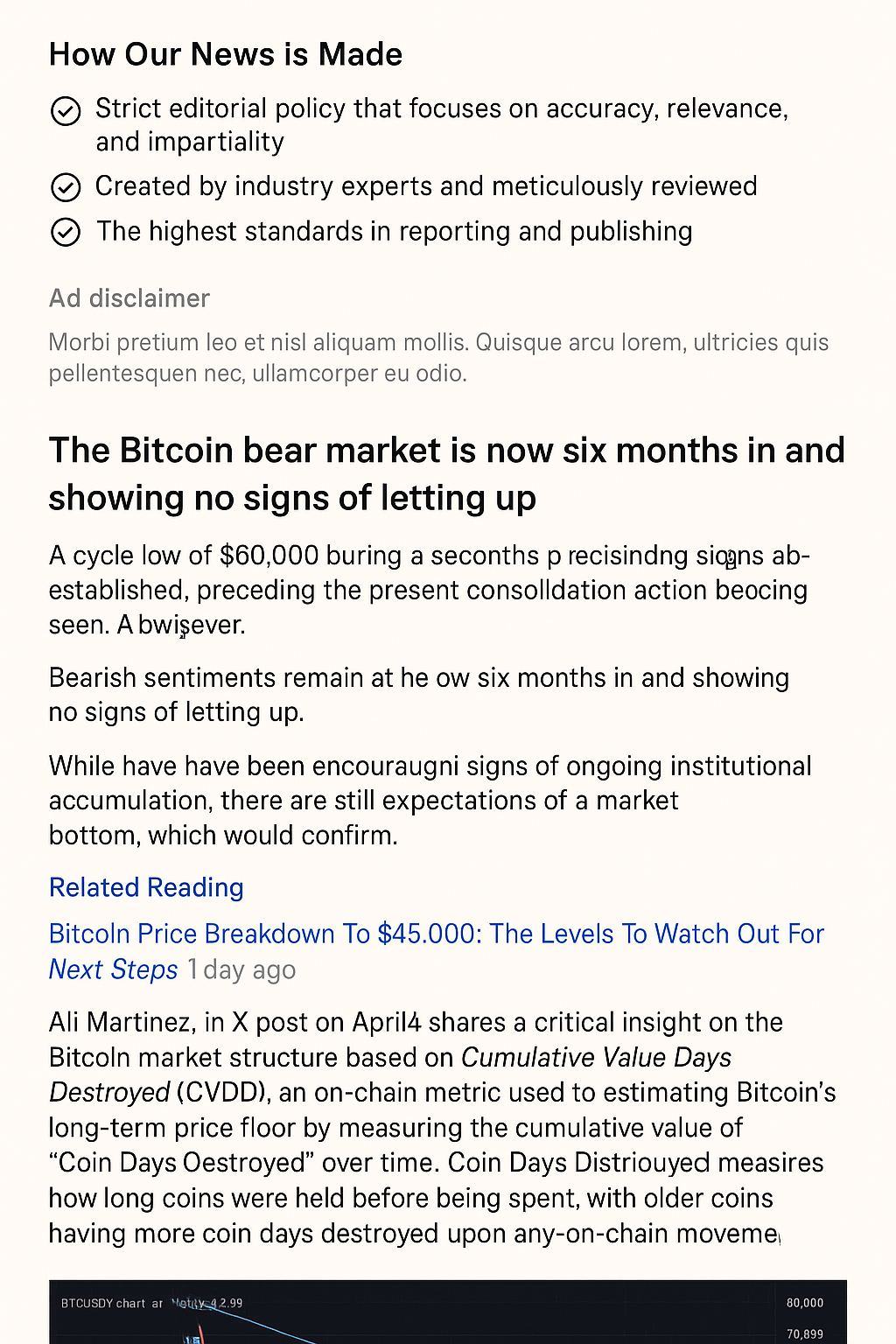Click the Ad disclaimer heading

tap(129, 298)
